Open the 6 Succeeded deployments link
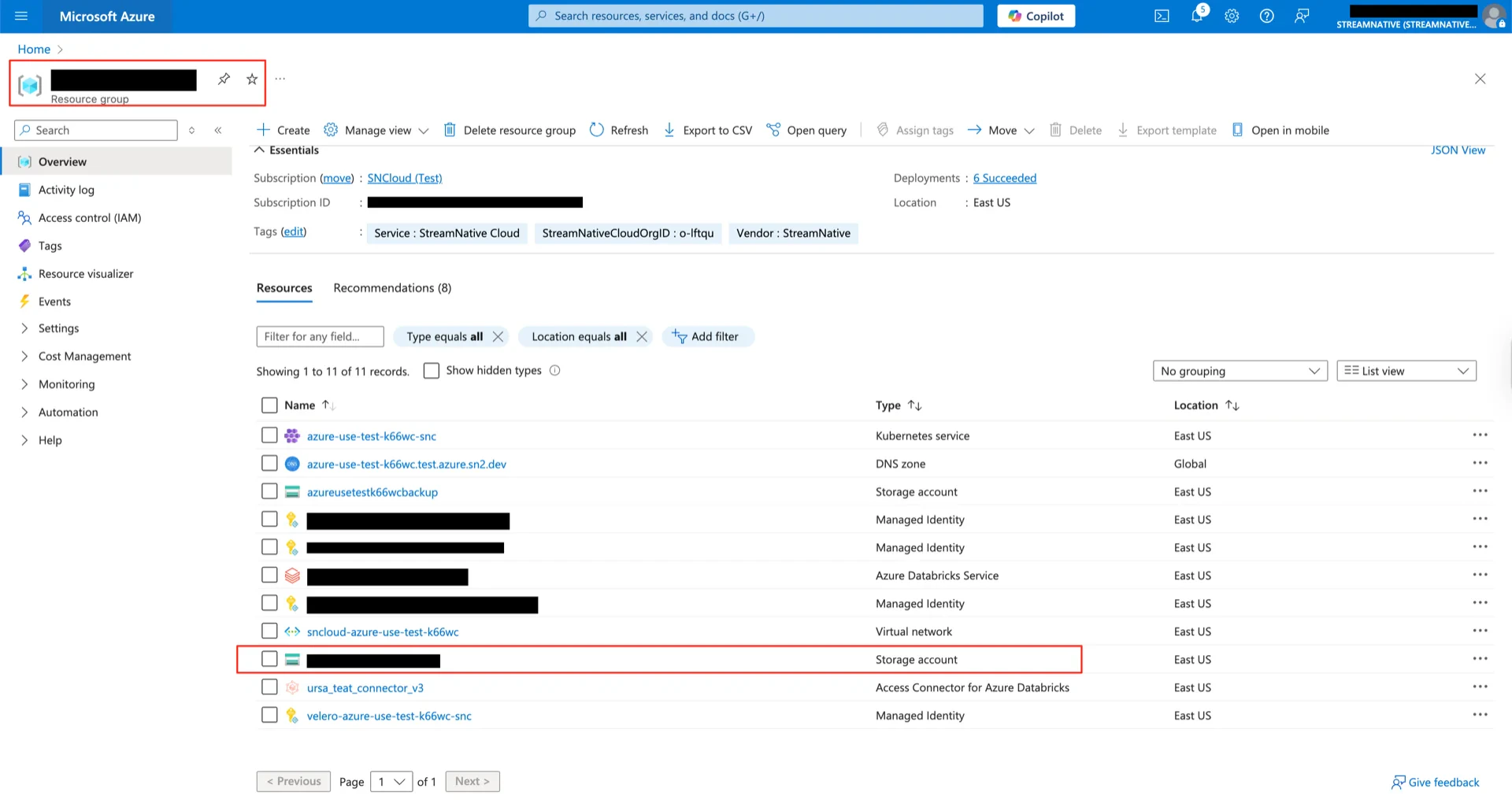Image resolution: width=1512 pixels, height=807 pixels. tap(1005, 178)
